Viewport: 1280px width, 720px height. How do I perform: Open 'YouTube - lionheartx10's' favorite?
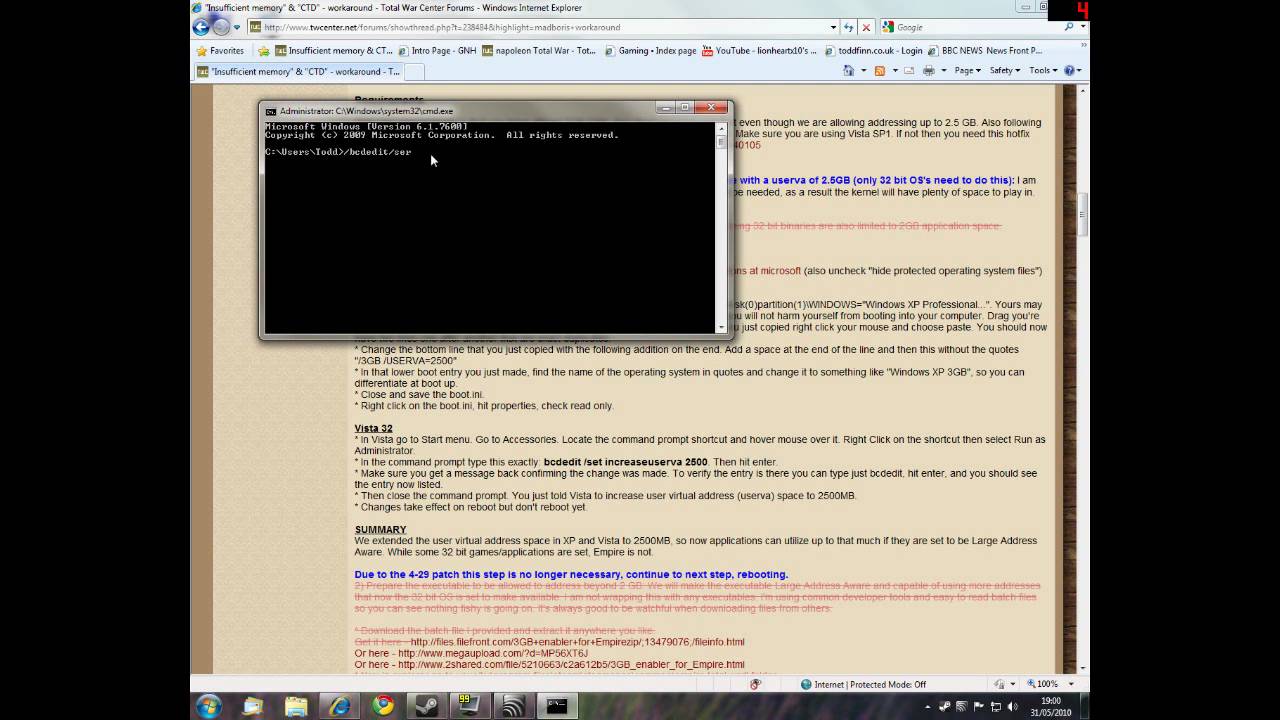[x=759, y=50]
